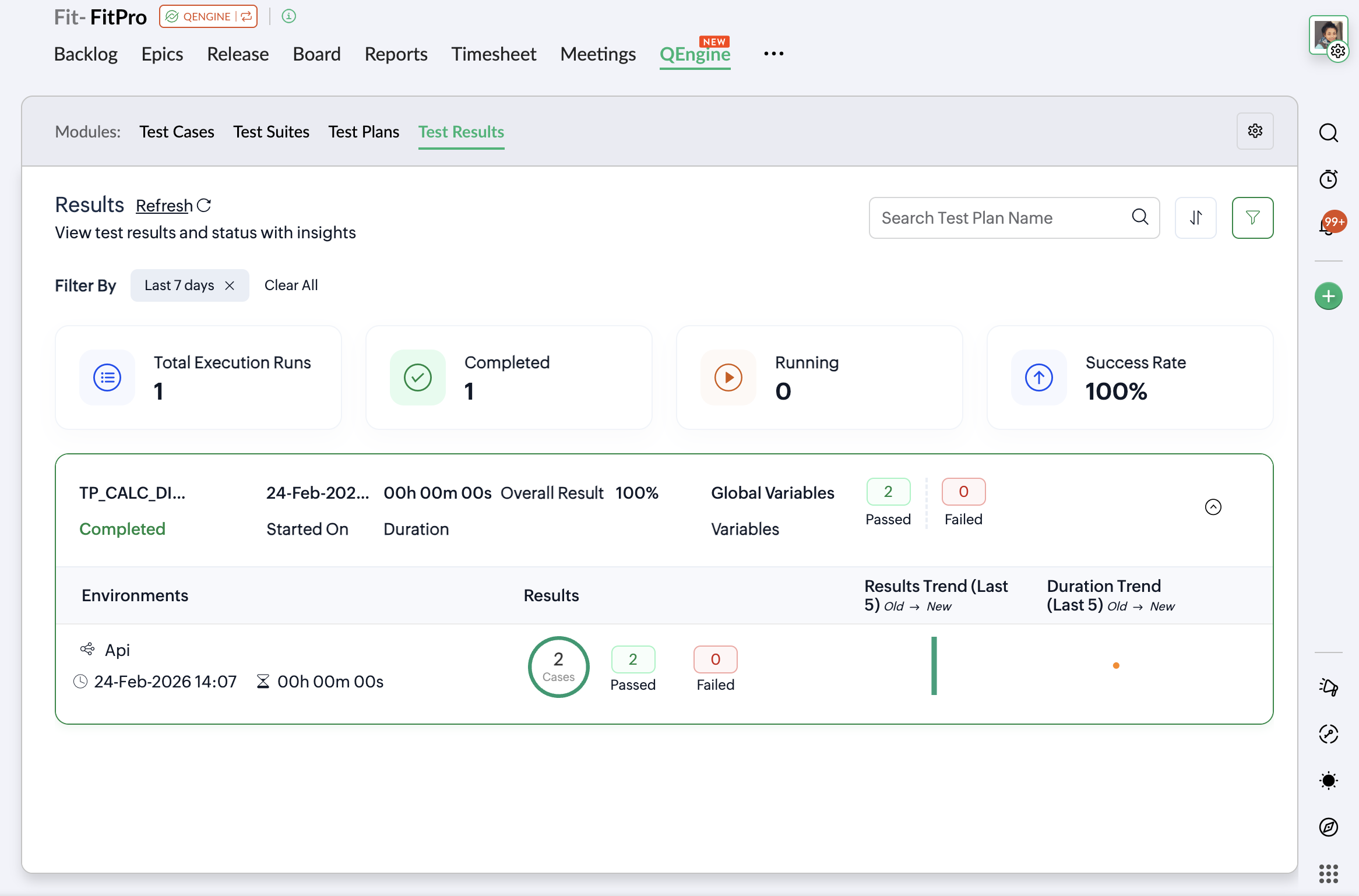Click the sort order arrows icon
The image size is (1359, 896).
pyautogui.click(x=1195, y=218)
